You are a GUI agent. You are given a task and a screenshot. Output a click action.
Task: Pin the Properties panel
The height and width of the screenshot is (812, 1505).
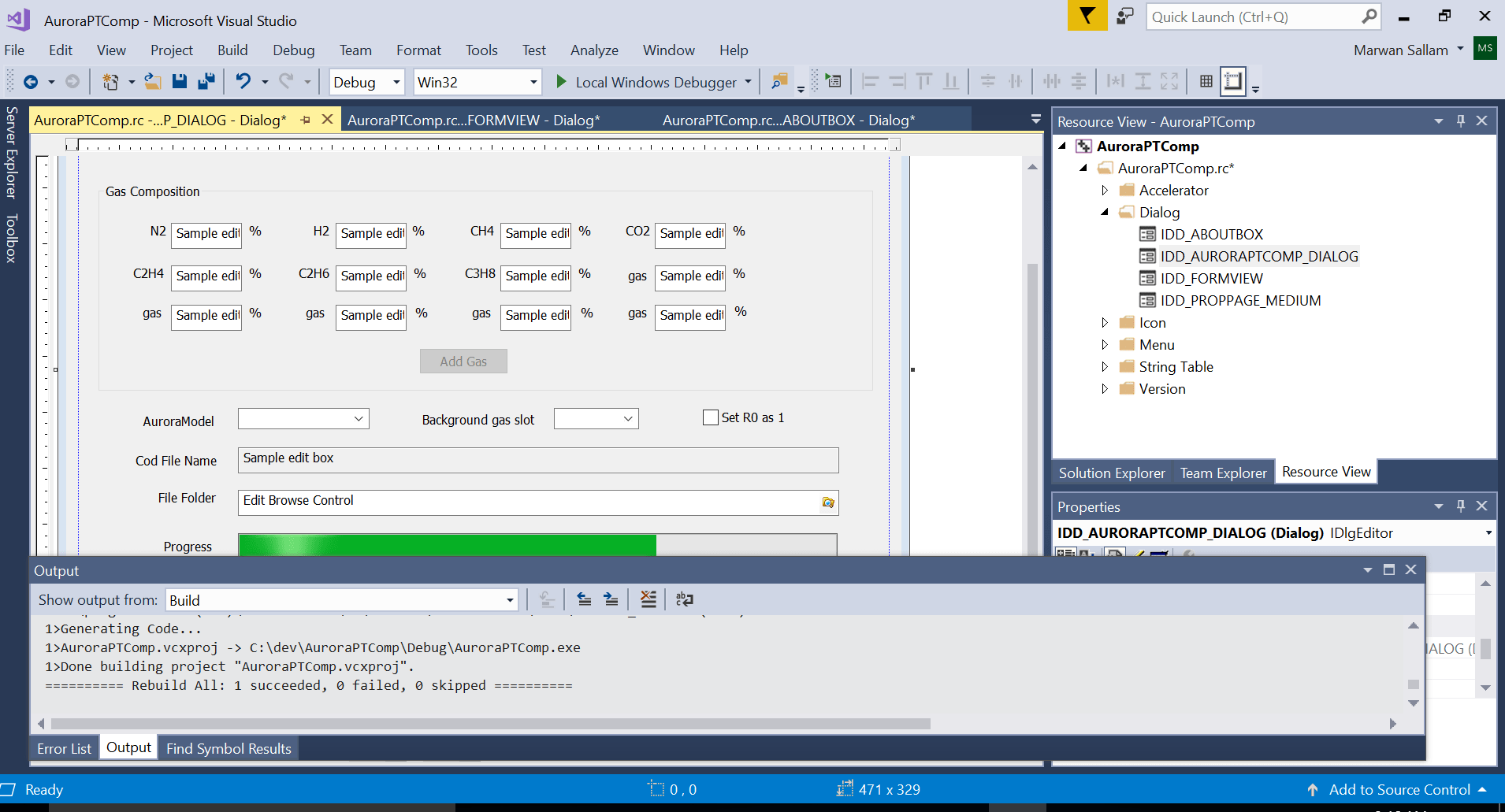point(1461,506)
